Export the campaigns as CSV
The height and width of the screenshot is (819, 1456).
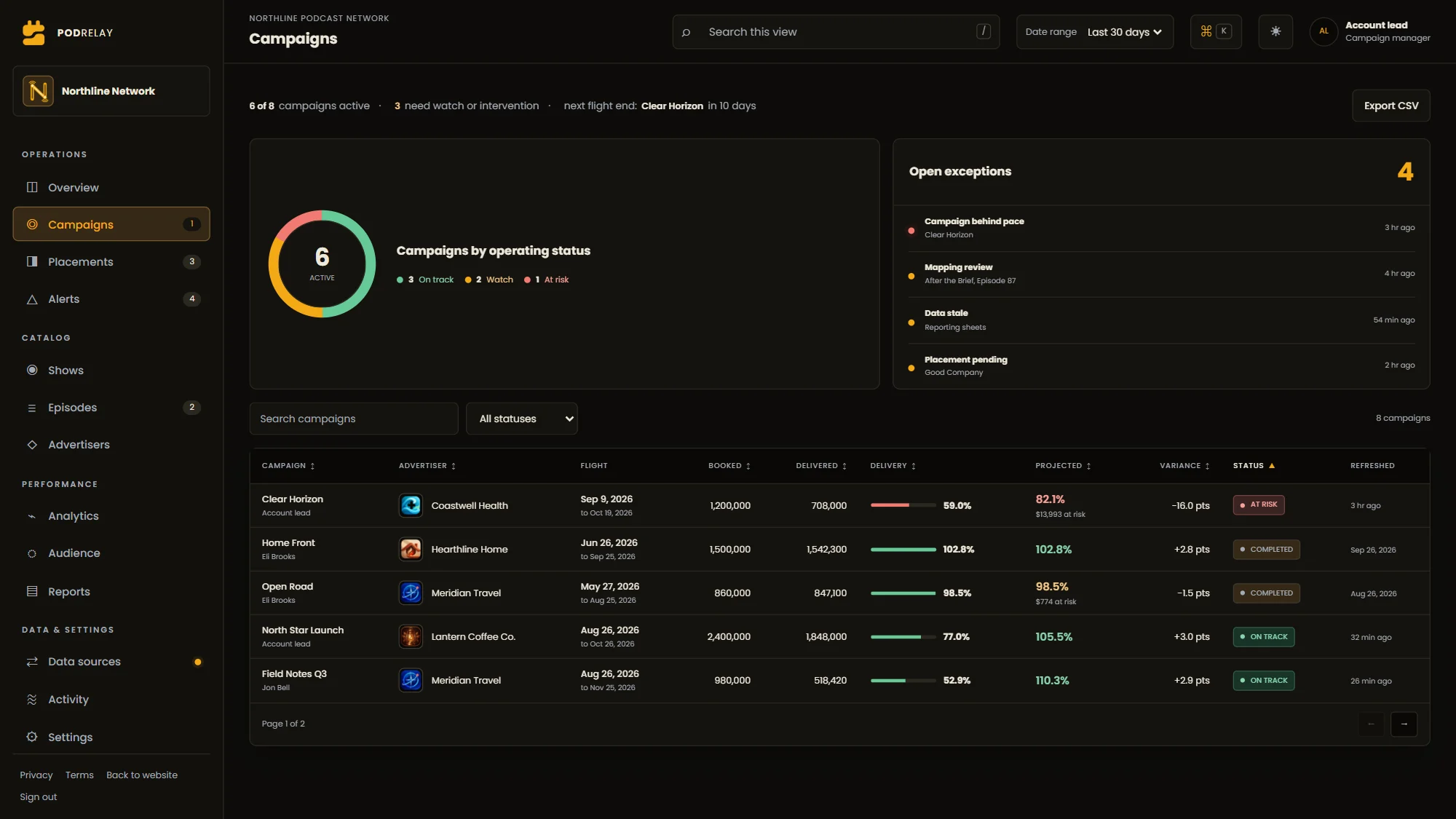pos(1390,106)
